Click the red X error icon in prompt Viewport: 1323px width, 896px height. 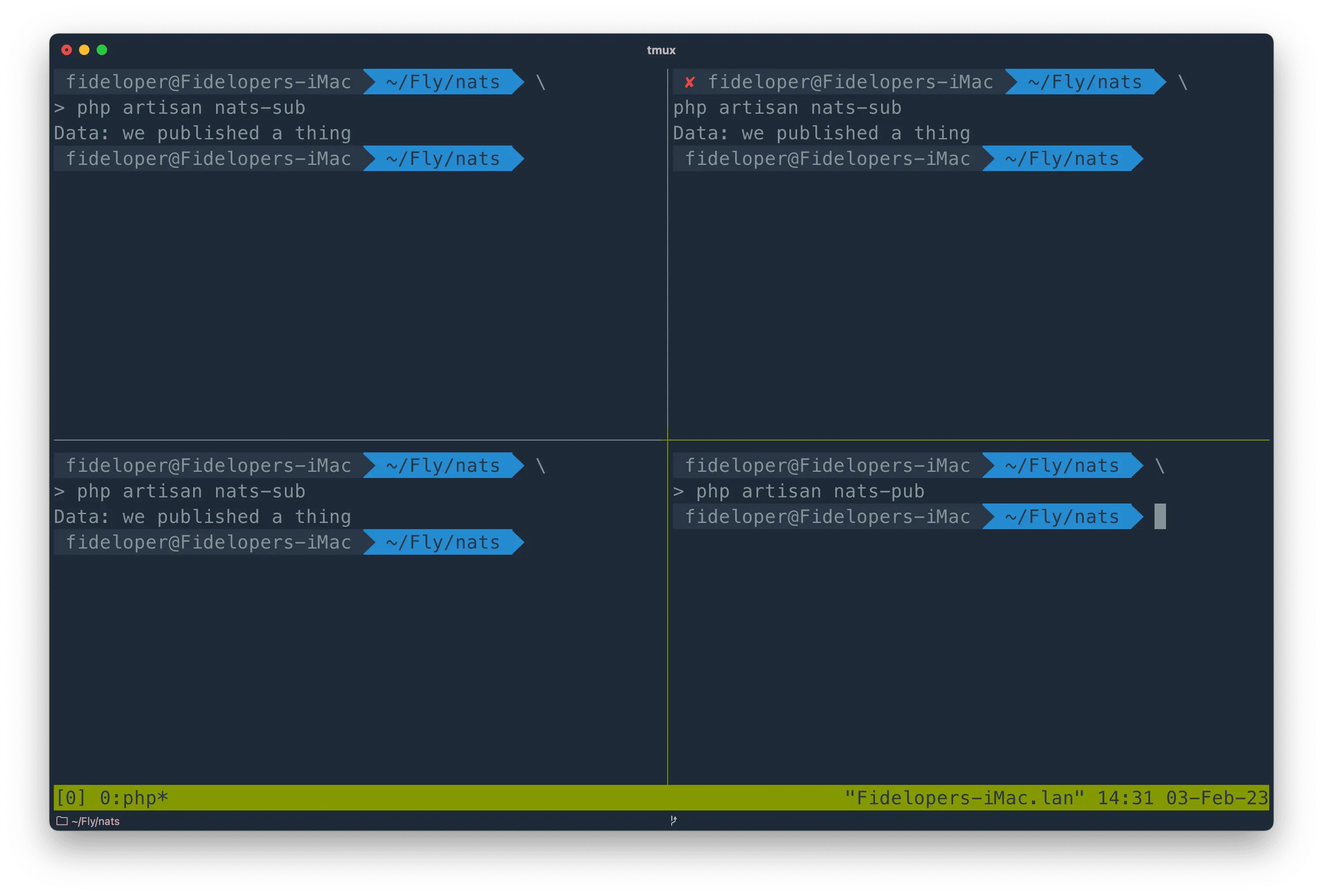pyautogui.click(x=689, y=82)
